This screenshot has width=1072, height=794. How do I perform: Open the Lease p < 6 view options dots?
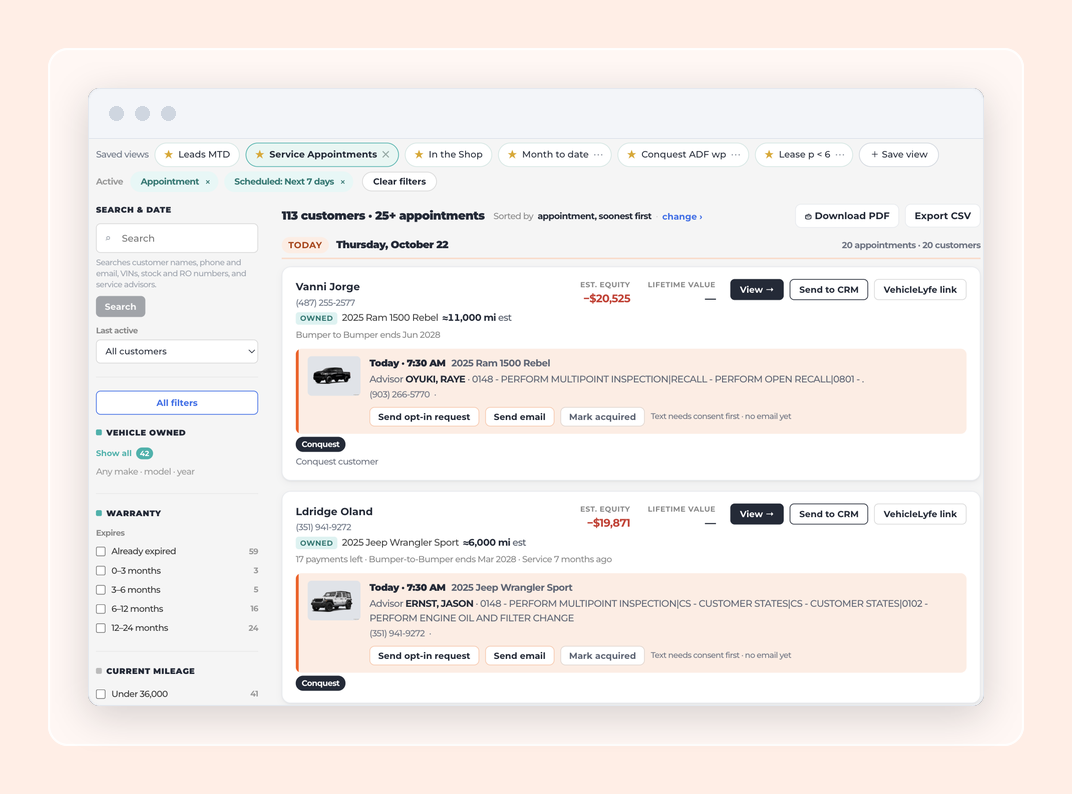[x=840, y=155]
